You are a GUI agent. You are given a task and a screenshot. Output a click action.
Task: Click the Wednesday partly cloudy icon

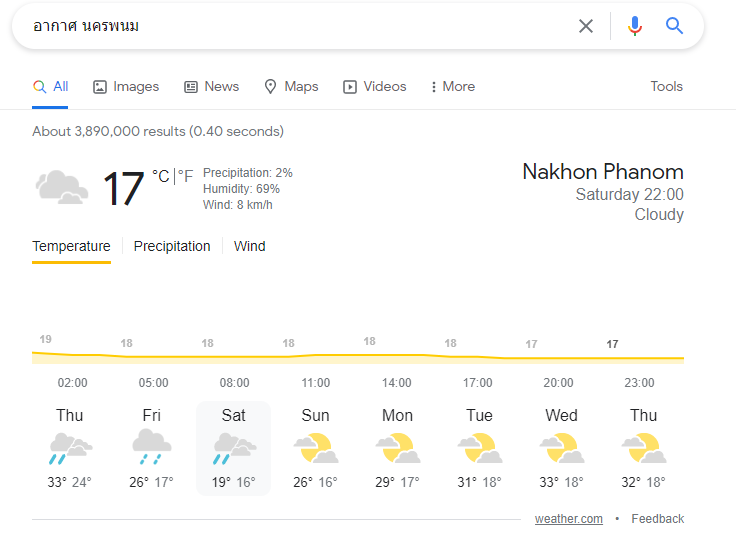pyautogui.click(x=561, y=448)
